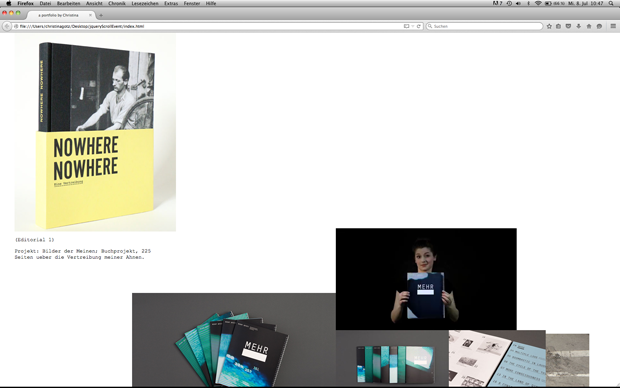620x388 pixels.
Task: Click the magnifier icon in the Suchen box
Action: [x=430, y=26]
